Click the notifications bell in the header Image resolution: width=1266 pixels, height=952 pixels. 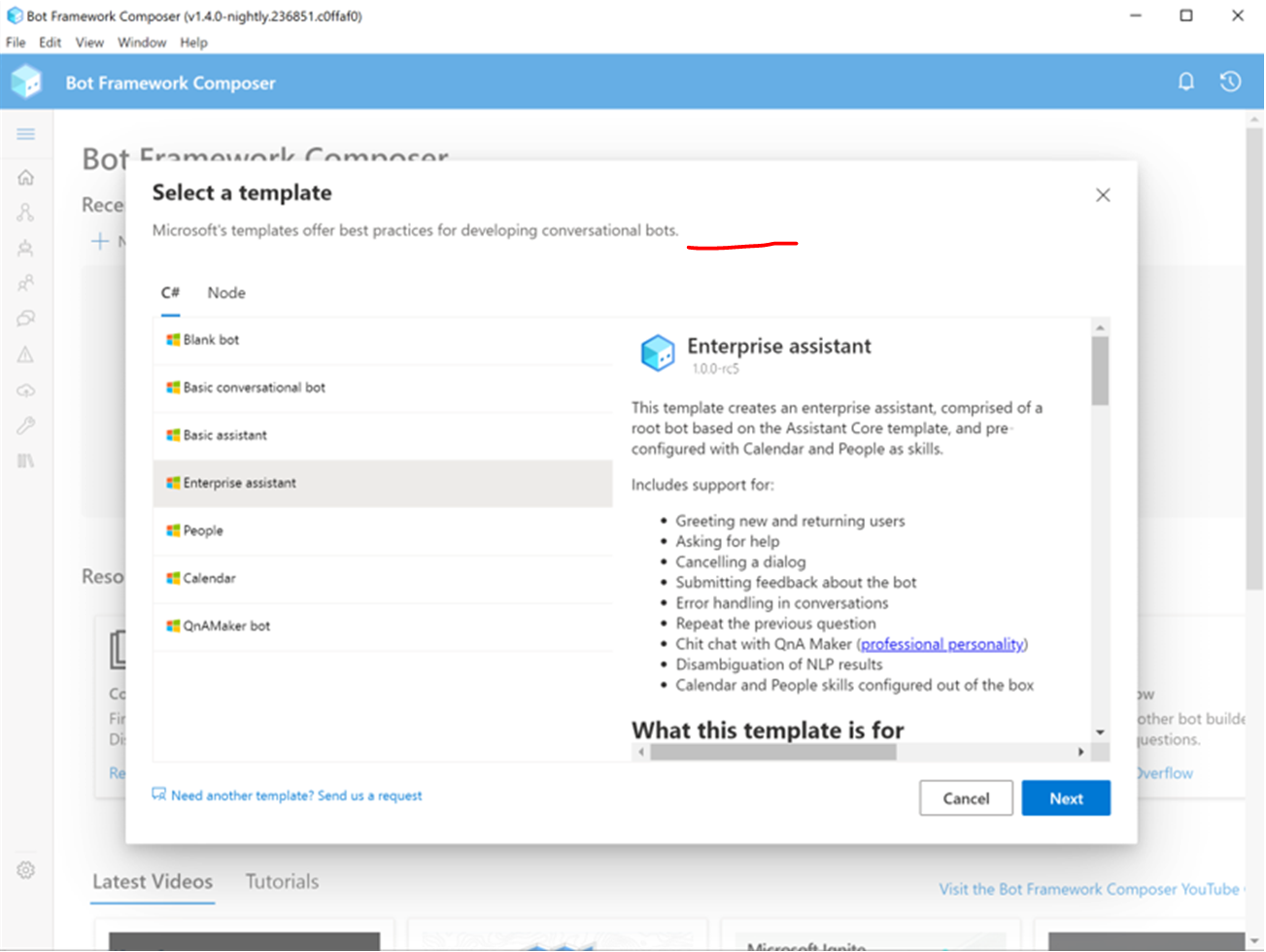pos(1186,82)
